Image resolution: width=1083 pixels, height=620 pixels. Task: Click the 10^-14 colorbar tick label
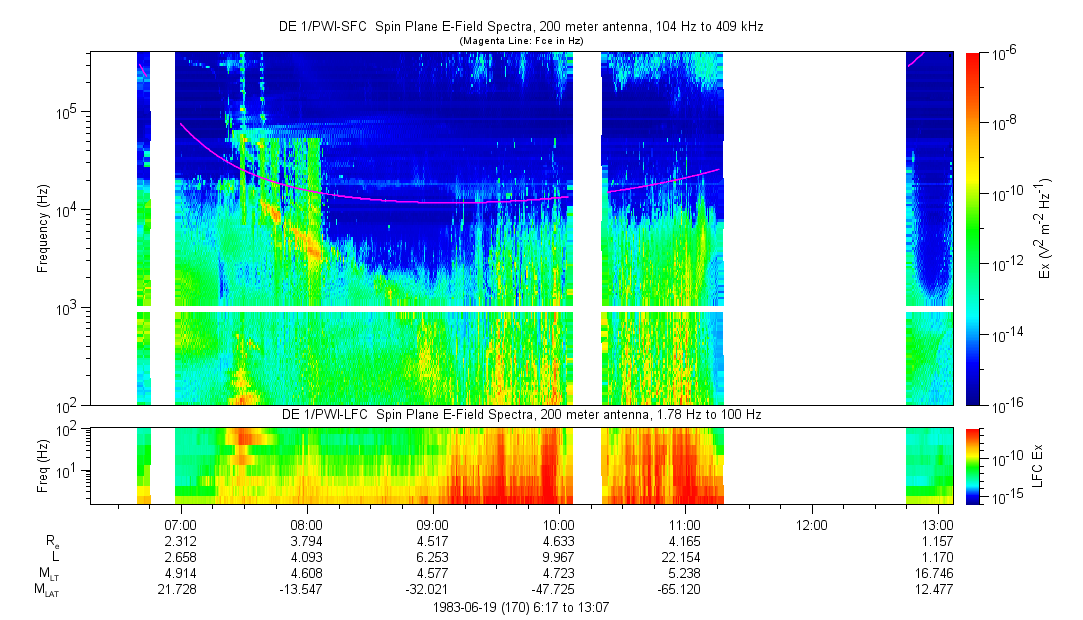[1006, 336]
